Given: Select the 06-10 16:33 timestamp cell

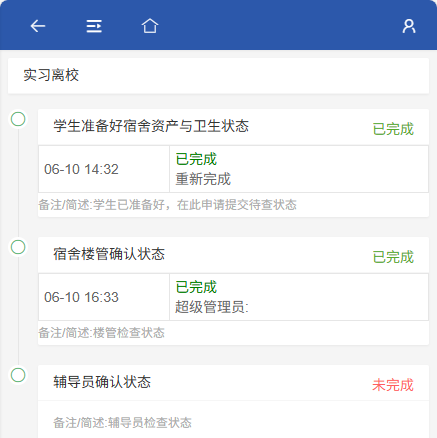Looking at the screenshot, I should [104, 297].
